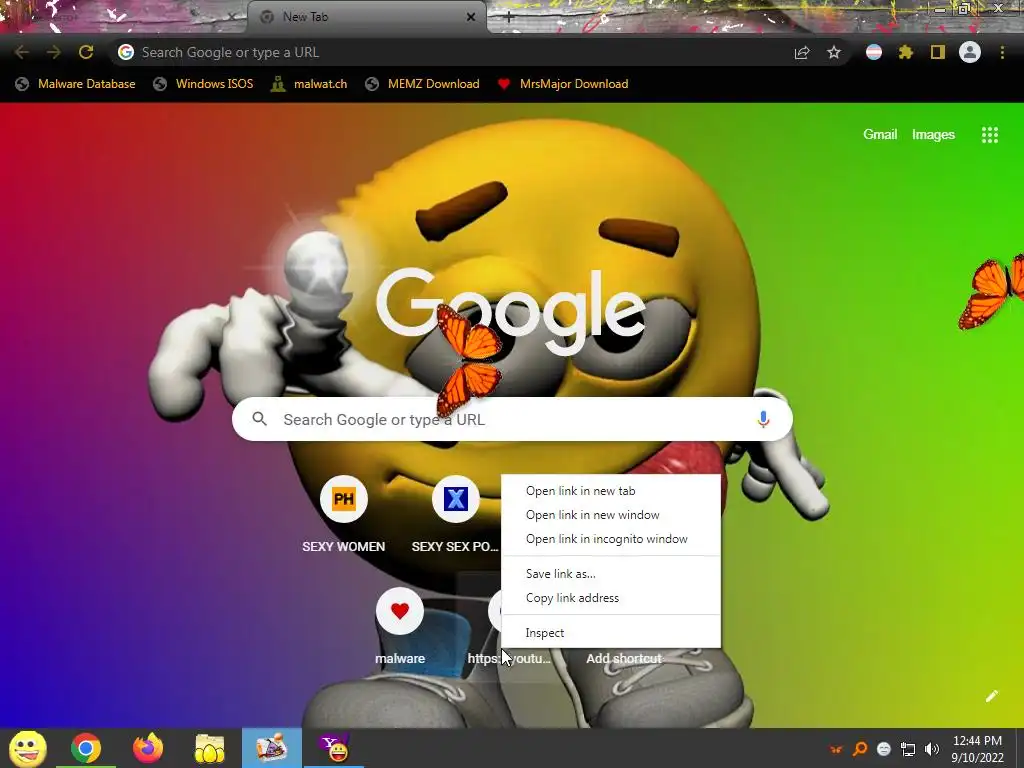Click the forward navigation arrow
The width and height of the screenshot is (1024, 768).
[54, 52]
